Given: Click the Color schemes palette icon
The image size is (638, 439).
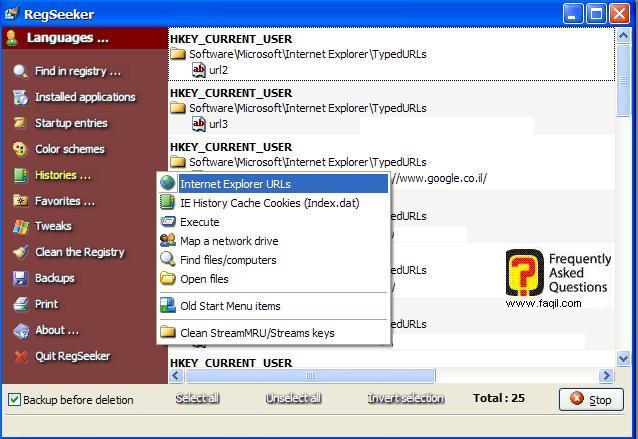Looking at the screenshot, I should 20,149.
